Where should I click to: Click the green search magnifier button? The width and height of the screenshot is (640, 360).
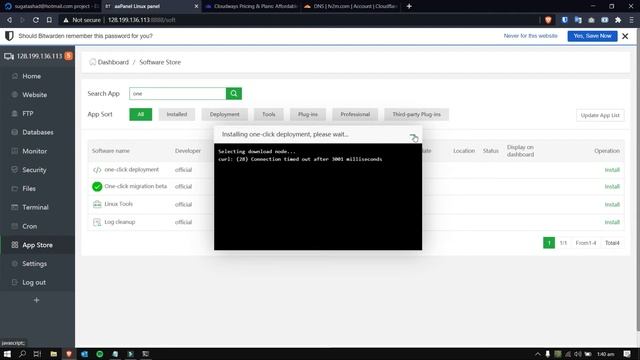234,93
